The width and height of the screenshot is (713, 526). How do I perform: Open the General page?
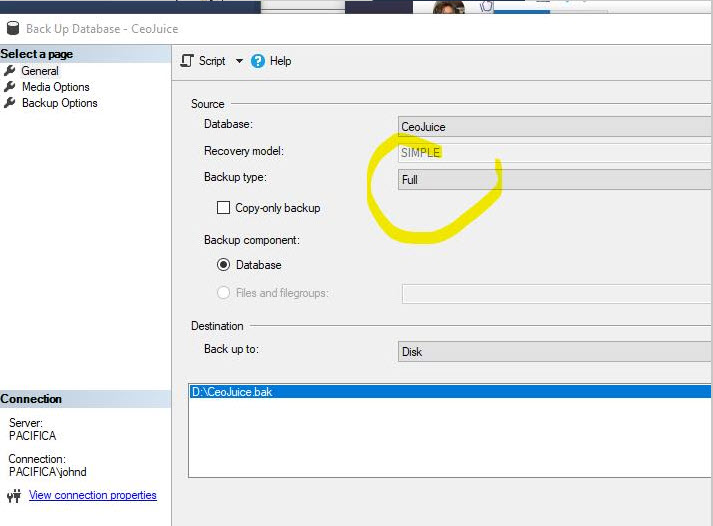pos(40,71)
